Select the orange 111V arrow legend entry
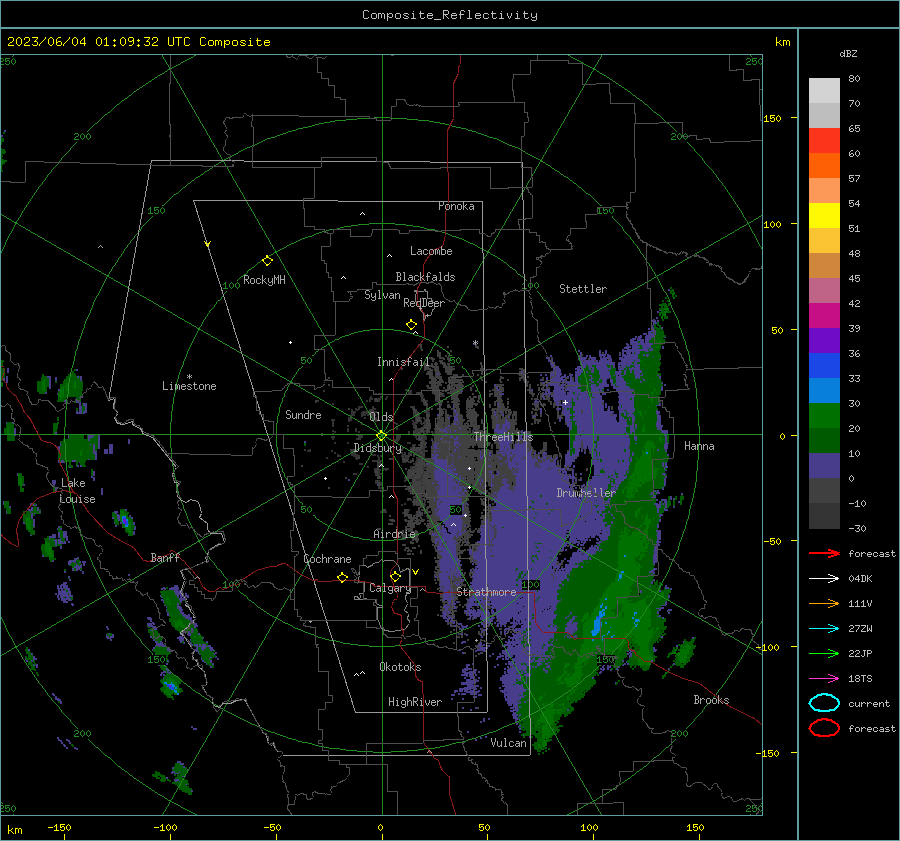The image size is (900, 841). click(824, 603)
